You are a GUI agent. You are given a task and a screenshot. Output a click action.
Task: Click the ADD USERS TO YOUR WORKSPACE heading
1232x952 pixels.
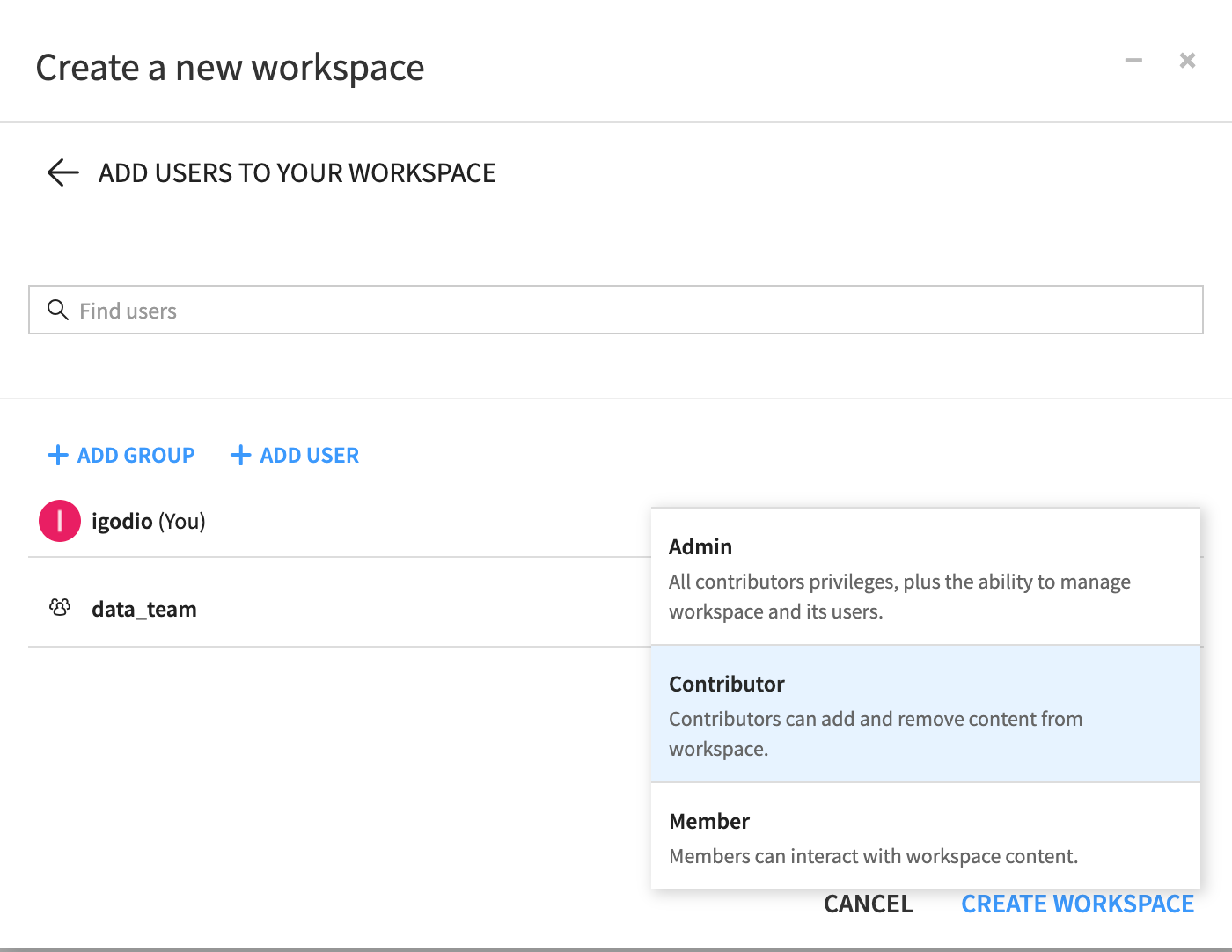[x=297, y=173]
